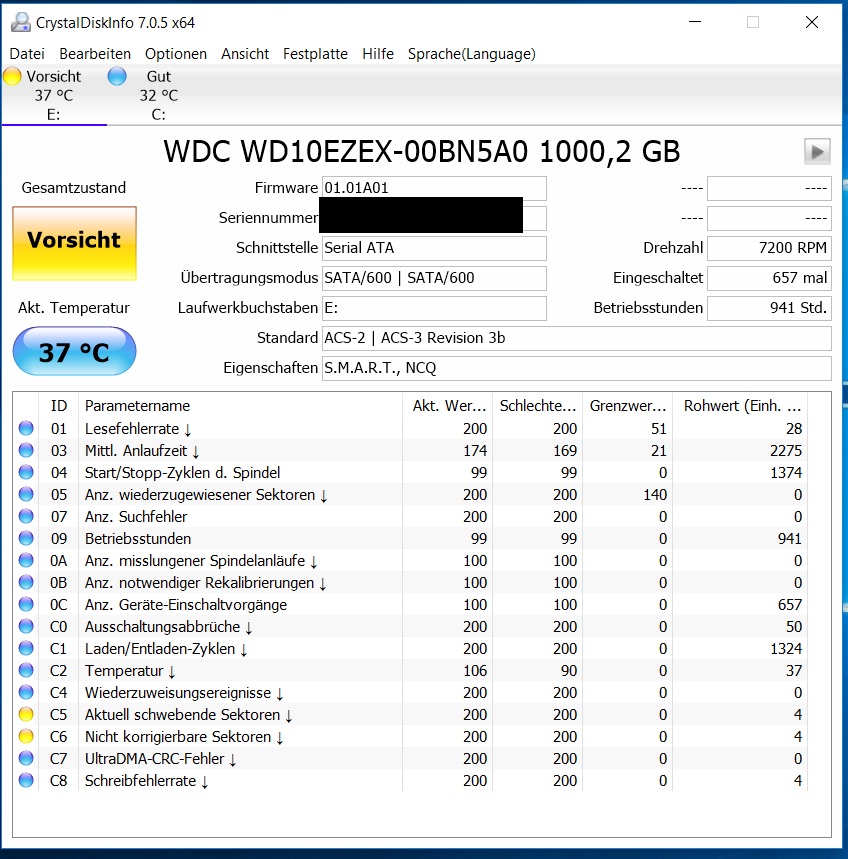The image size is (848, 859).
Task: Select the E: drive tab marked Vorsicht
Action: click(54, 95)
